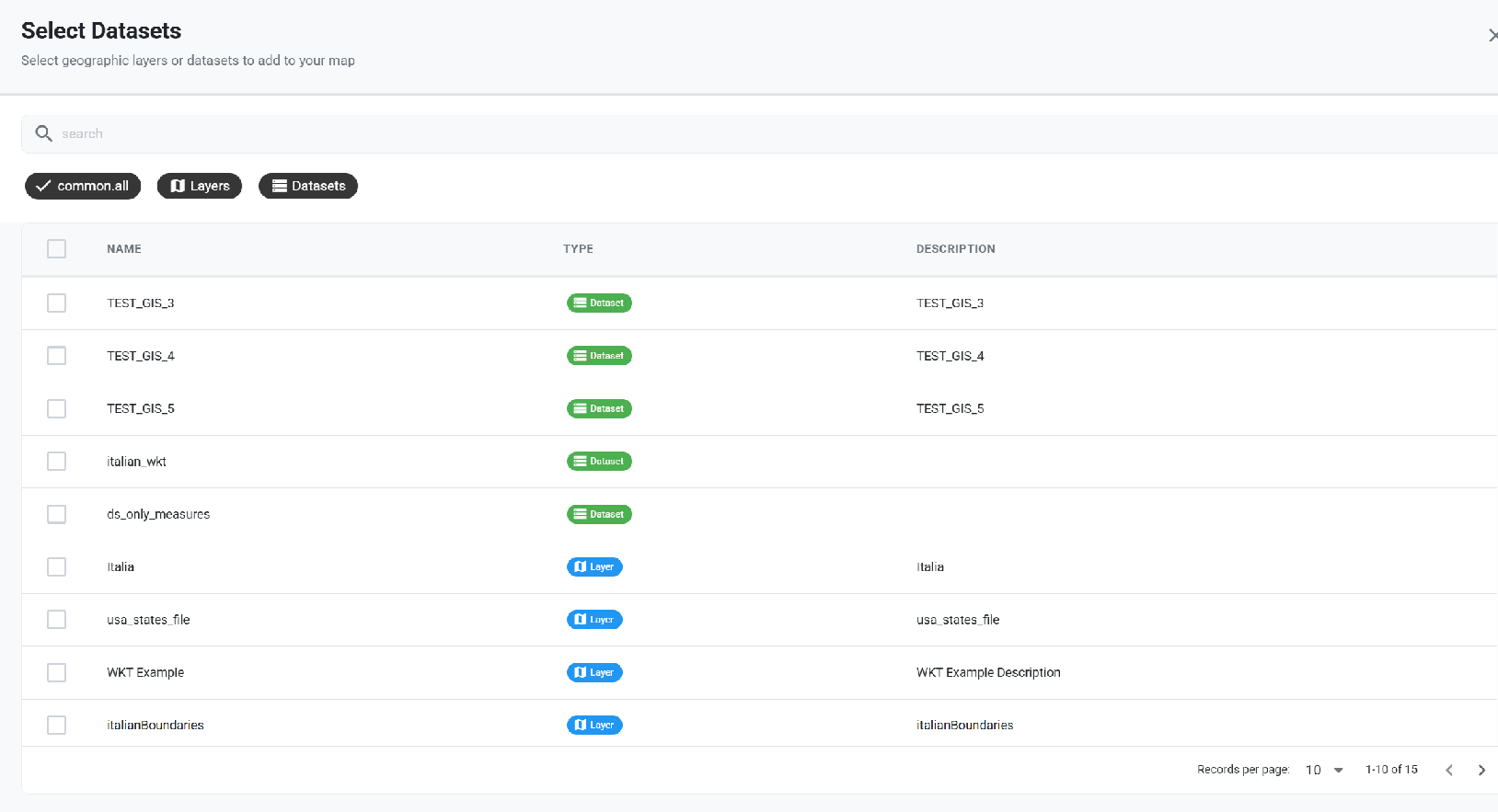Click the usa_states_file description cell
This screenshot has width=1498, height=812.
(x=958, y=620)
